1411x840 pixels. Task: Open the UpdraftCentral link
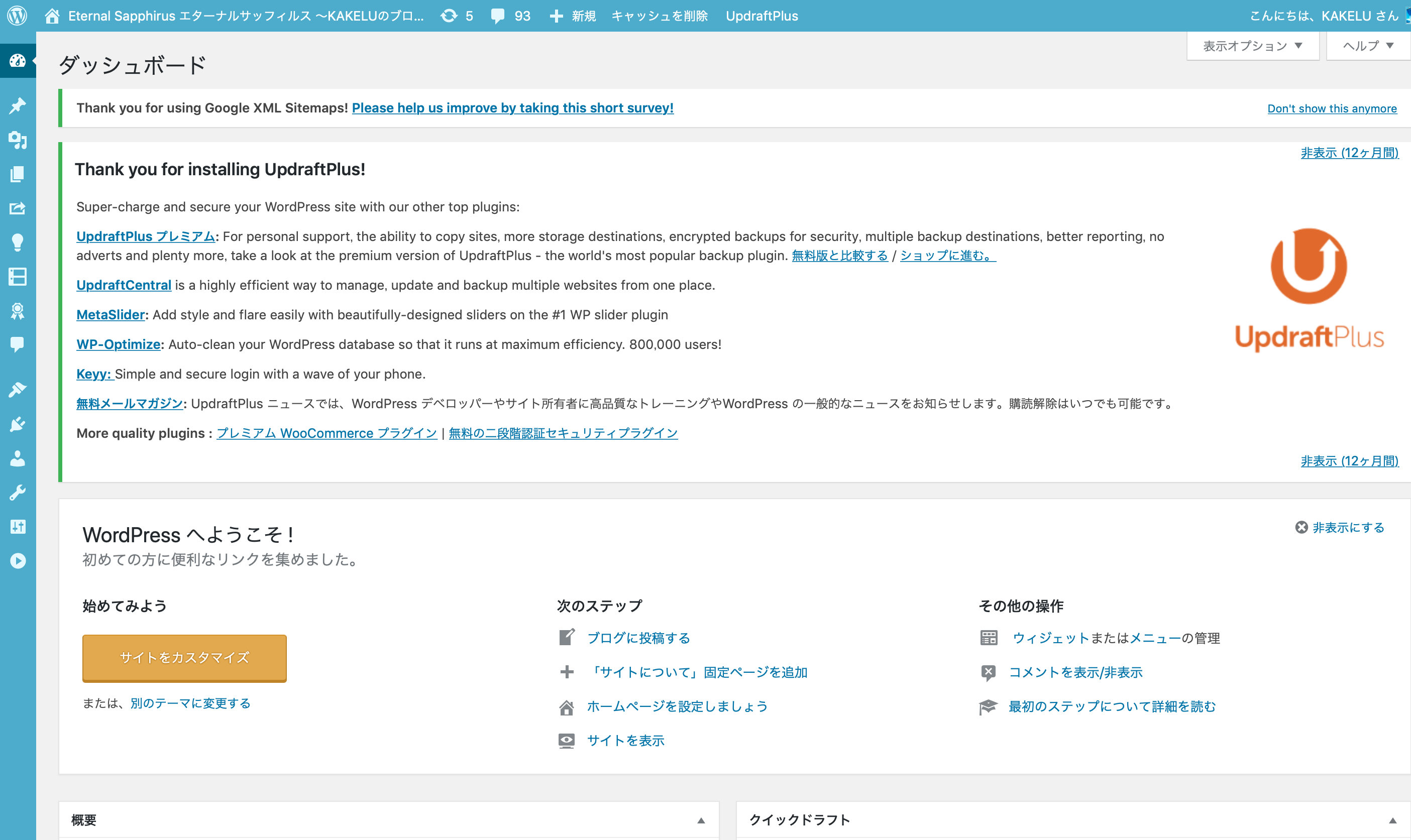pos(124,285)
